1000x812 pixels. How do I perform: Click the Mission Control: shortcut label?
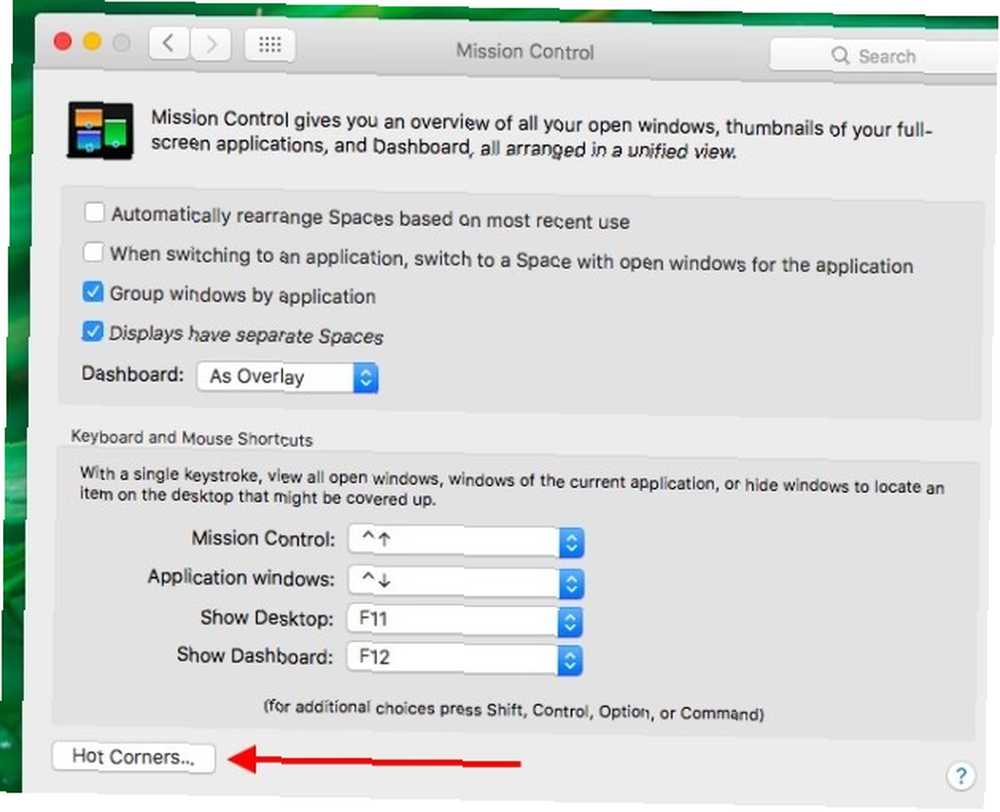click(263, 538)
